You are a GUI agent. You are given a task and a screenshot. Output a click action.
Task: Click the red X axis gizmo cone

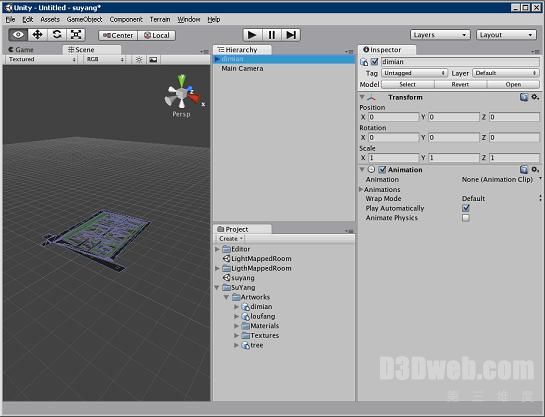tap(194, 97)
